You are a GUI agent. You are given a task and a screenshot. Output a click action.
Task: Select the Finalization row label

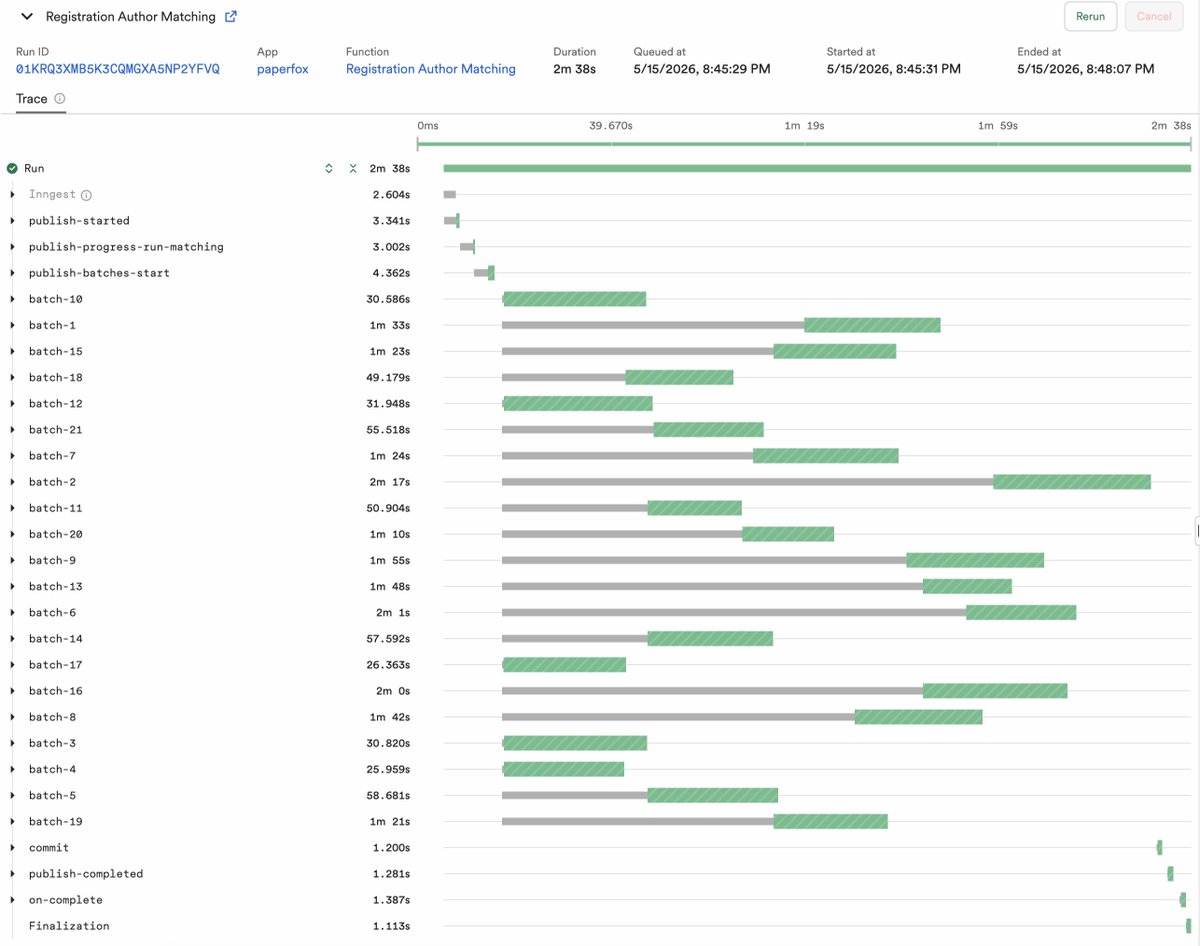coord(69,926)
